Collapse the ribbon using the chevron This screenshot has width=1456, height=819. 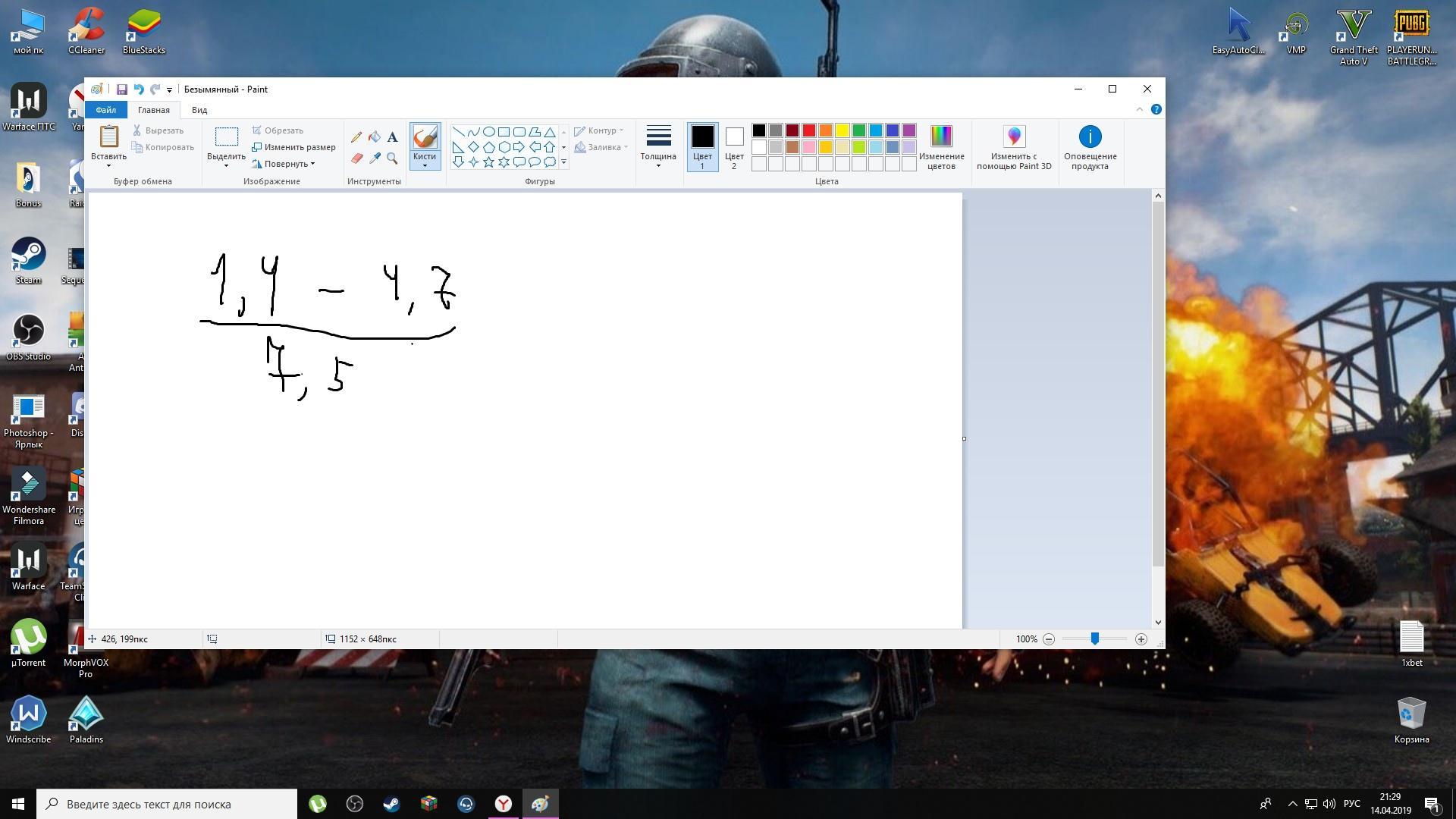coord(1139,110)
